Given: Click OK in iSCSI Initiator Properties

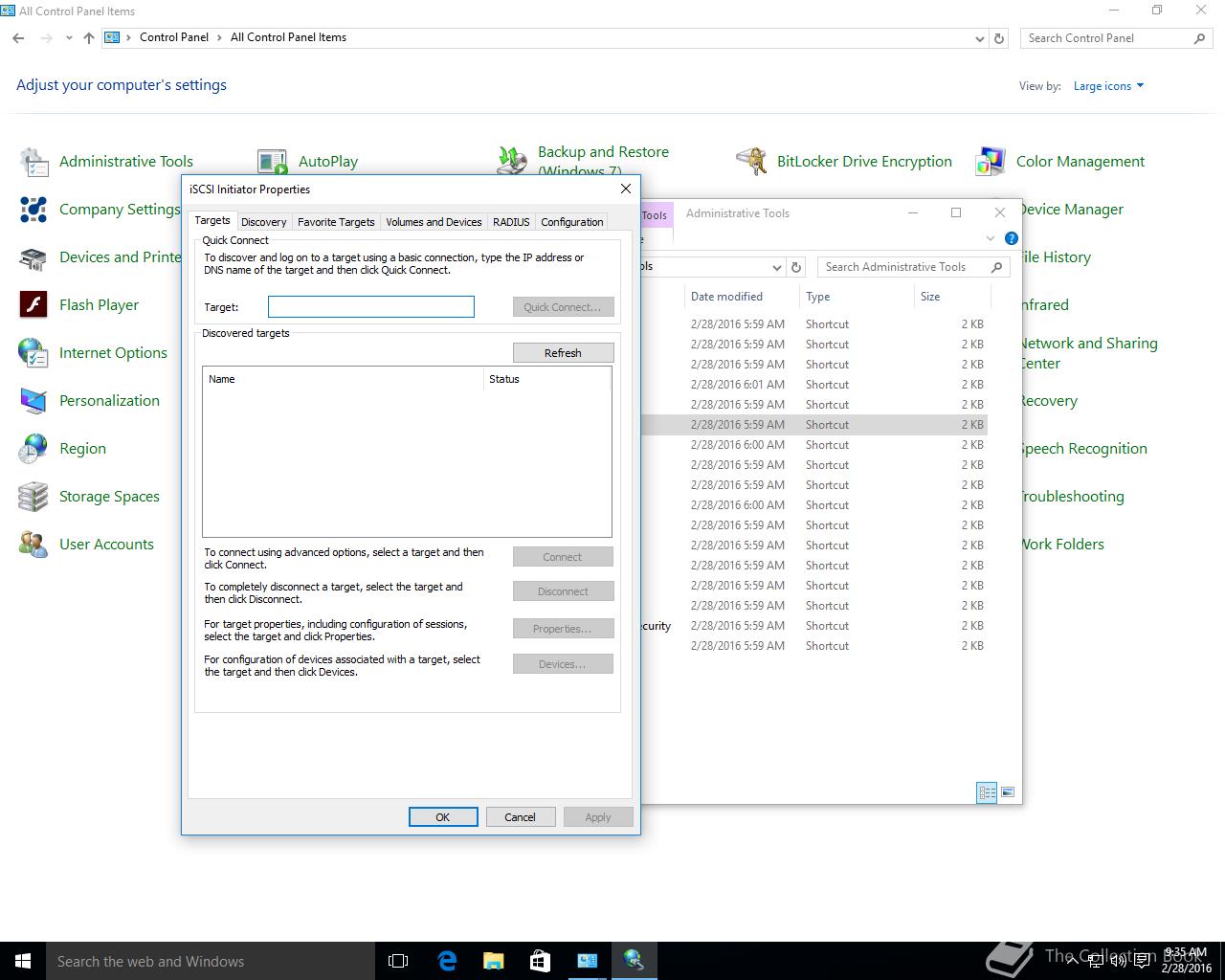Looking at the screenshot, I should 443,817.
